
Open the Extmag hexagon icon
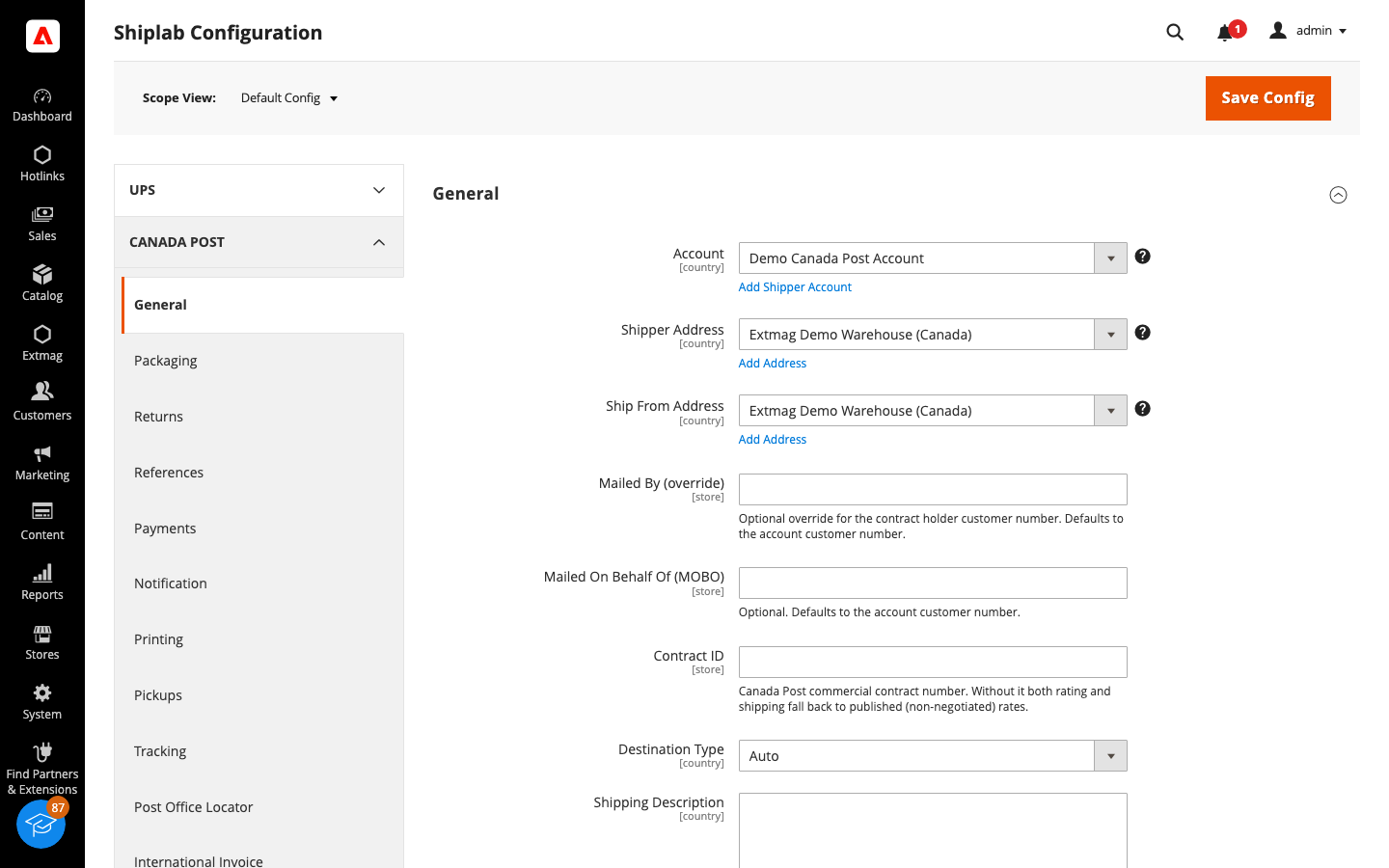click(42, 335)
